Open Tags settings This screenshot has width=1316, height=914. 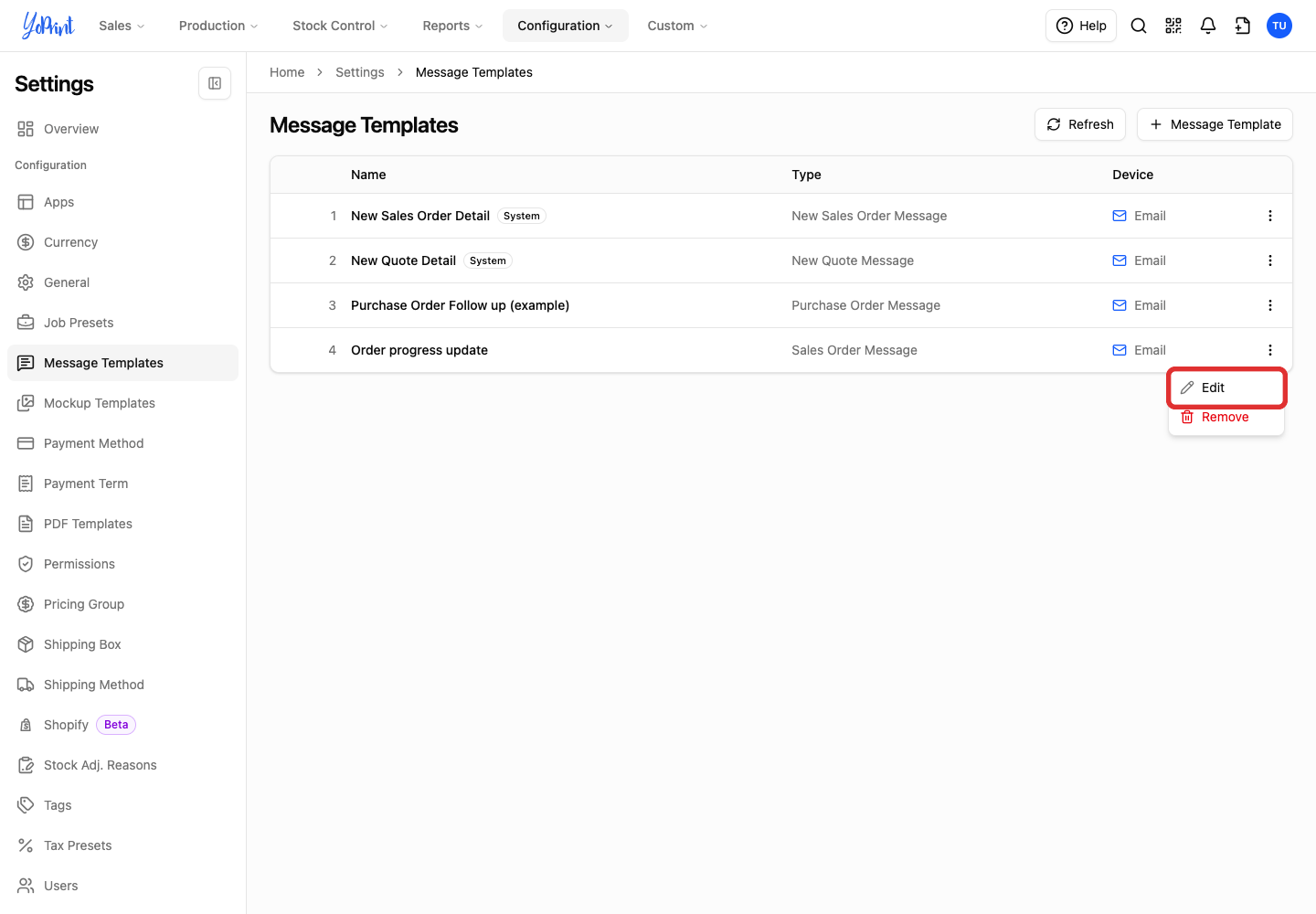pos(122,805)
